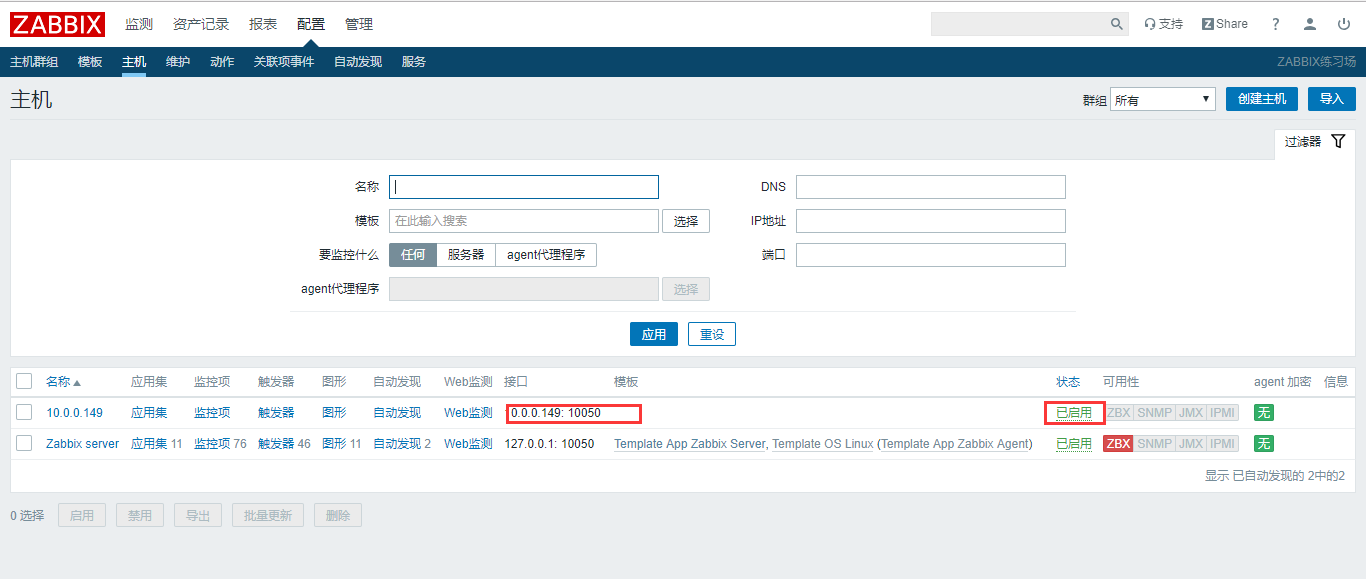This screenshot has height=579, width=1366.
Task: Go to 主机 submenu
Action: point(134,61)
